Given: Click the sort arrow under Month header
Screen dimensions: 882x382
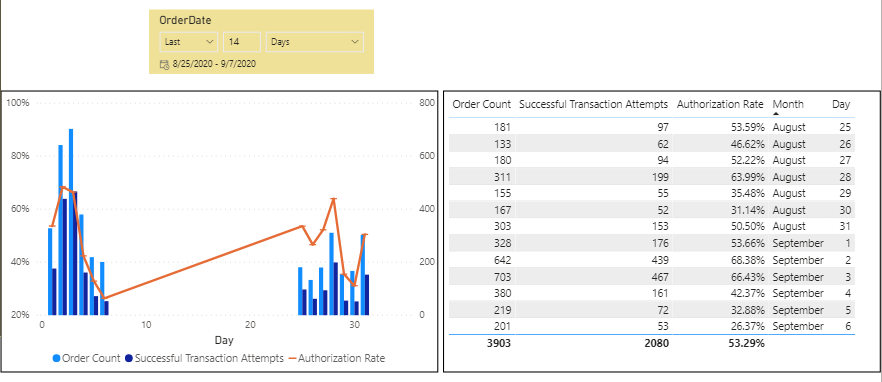Looking at the screenshot, I should click(776, 114).
